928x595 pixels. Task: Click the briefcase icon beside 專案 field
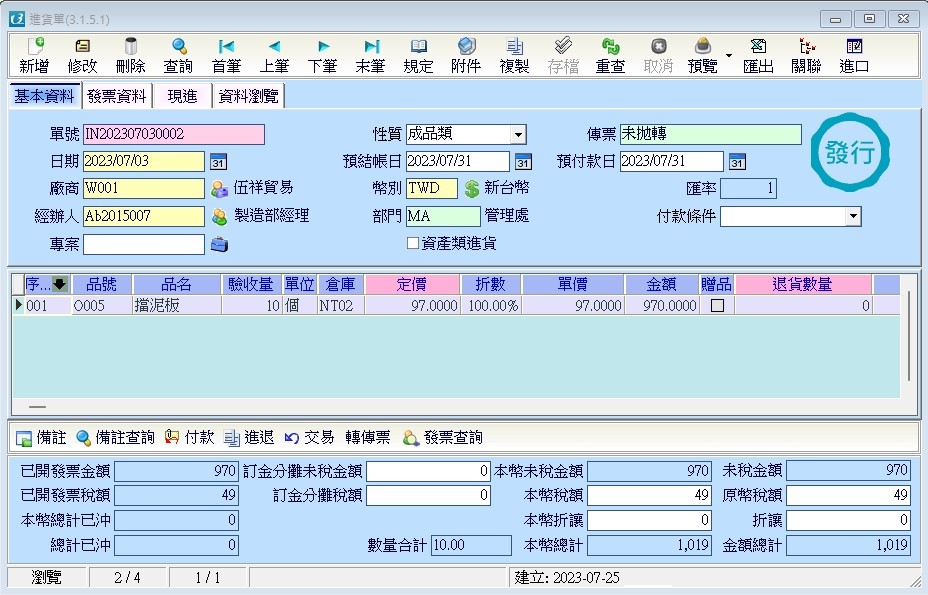219,244
